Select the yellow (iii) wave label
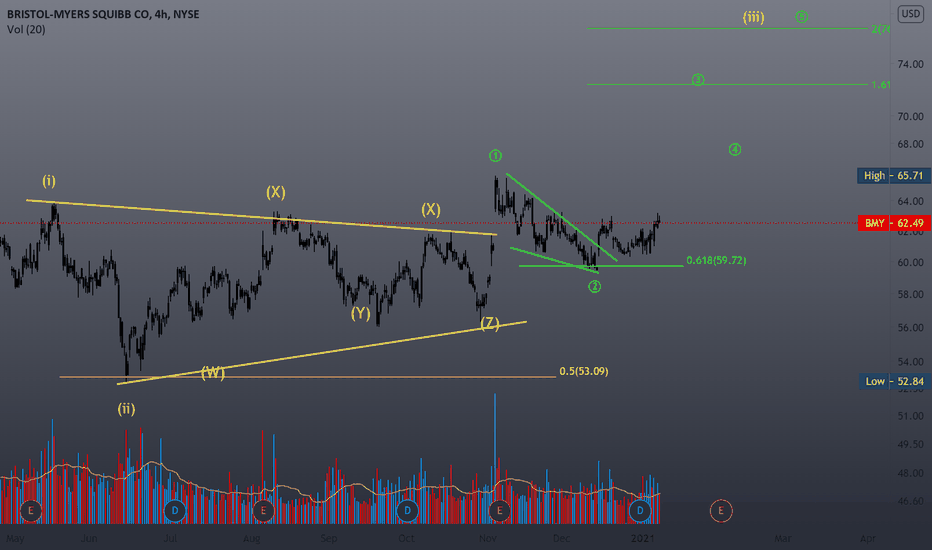 [754, 17]
